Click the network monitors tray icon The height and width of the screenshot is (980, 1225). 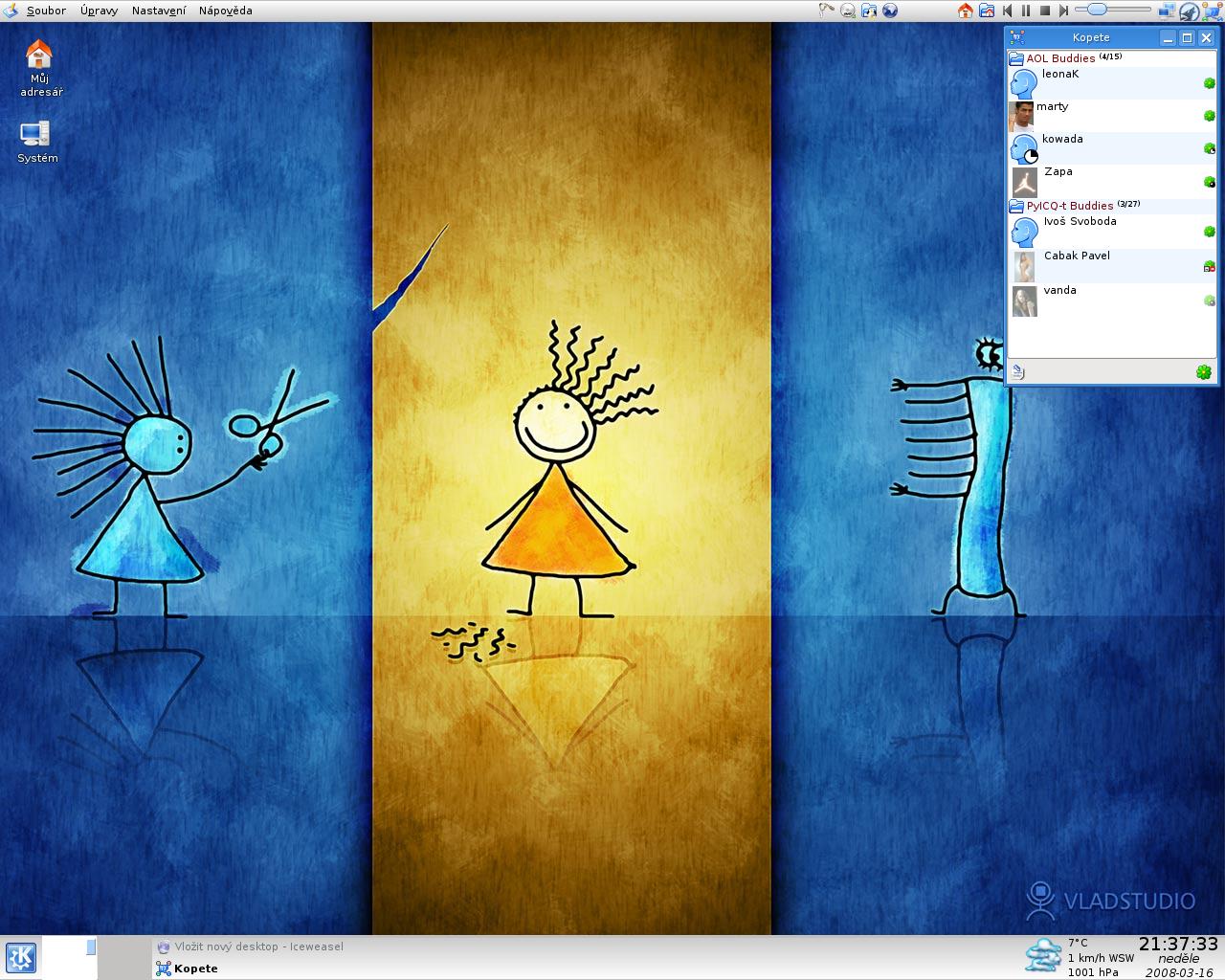coord(1167,11)
